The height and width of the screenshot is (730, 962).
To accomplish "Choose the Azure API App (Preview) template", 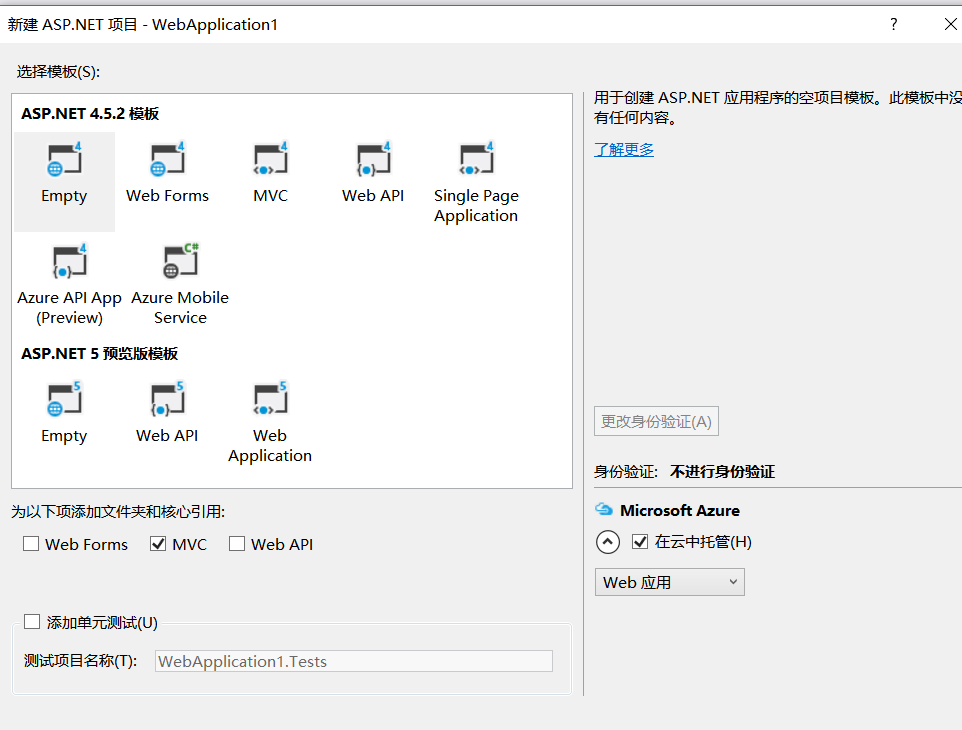I will [69, 263].
